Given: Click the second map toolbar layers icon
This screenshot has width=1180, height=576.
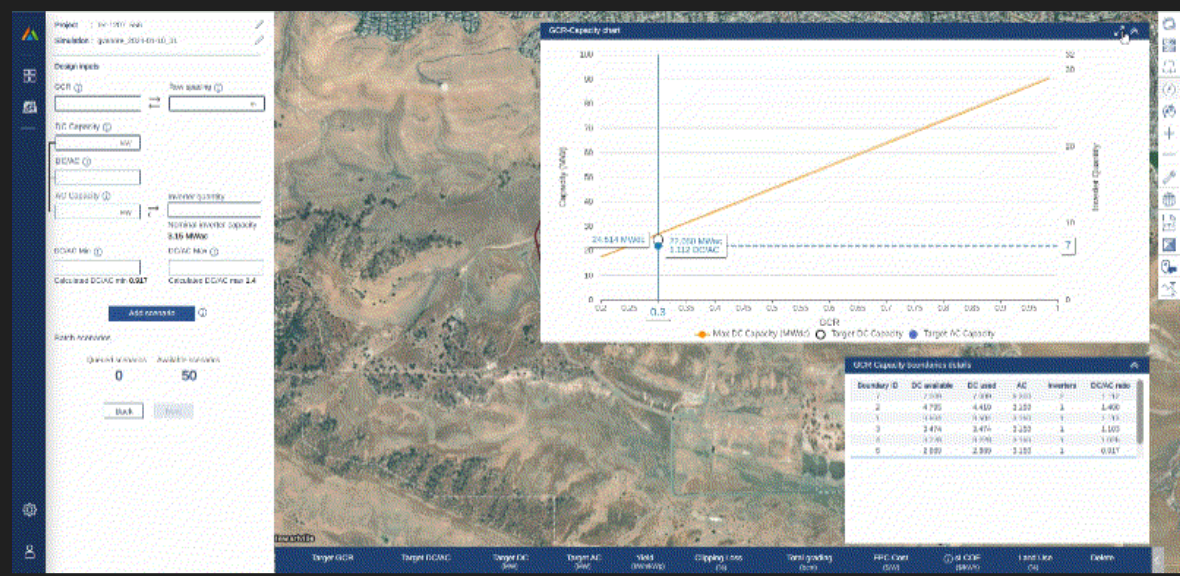Looking at the screenshot, I should [1169, 45].
